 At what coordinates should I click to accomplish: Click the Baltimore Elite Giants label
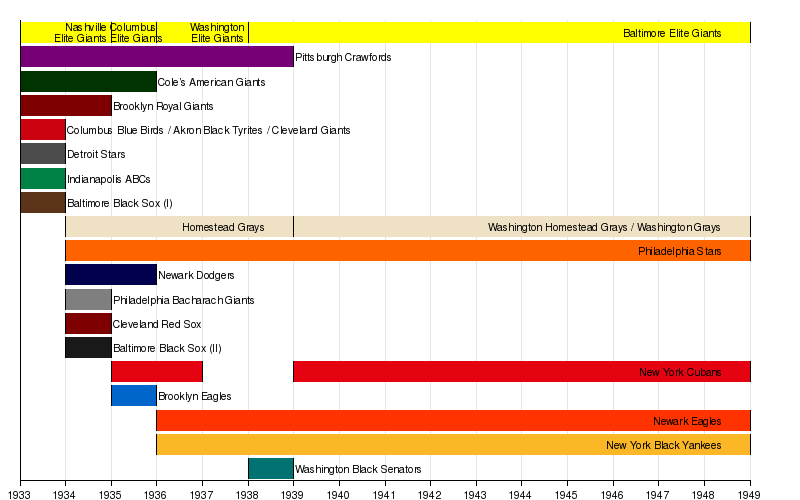[671, 33]
